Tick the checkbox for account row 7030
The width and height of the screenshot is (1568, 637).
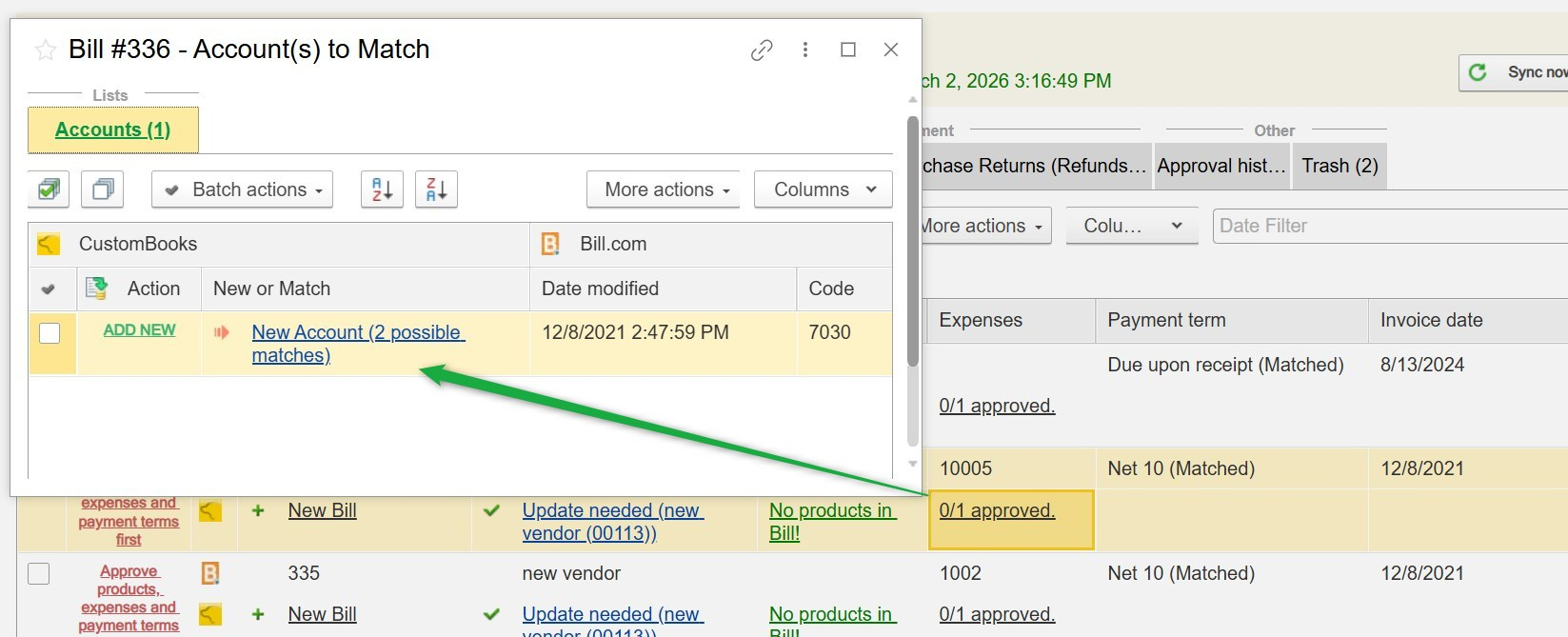point(50,332)
